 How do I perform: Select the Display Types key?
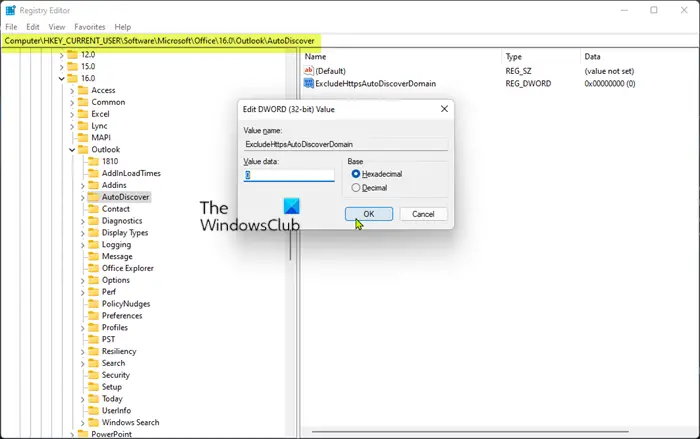point(125,233)
